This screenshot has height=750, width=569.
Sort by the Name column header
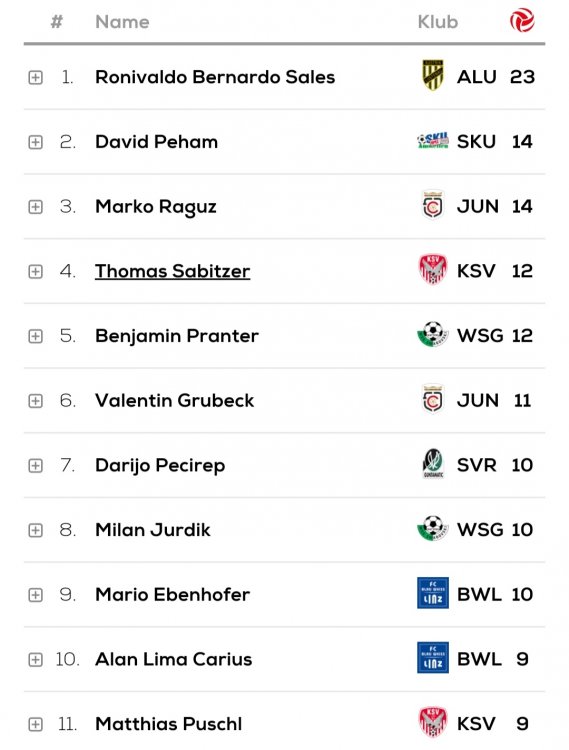pyautogui.click(x=122, y=22)
